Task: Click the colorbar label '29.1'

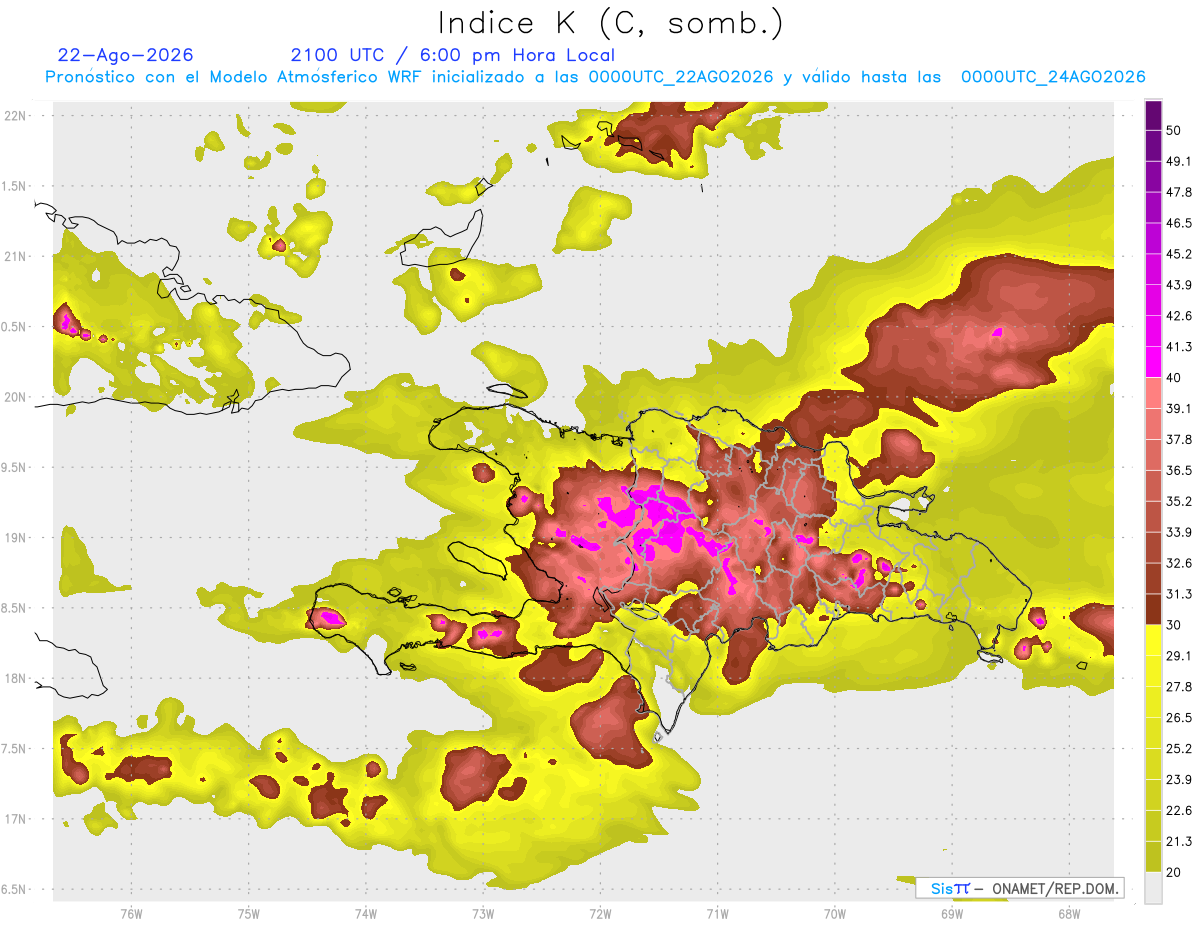Action: [x=1180, y=656]
